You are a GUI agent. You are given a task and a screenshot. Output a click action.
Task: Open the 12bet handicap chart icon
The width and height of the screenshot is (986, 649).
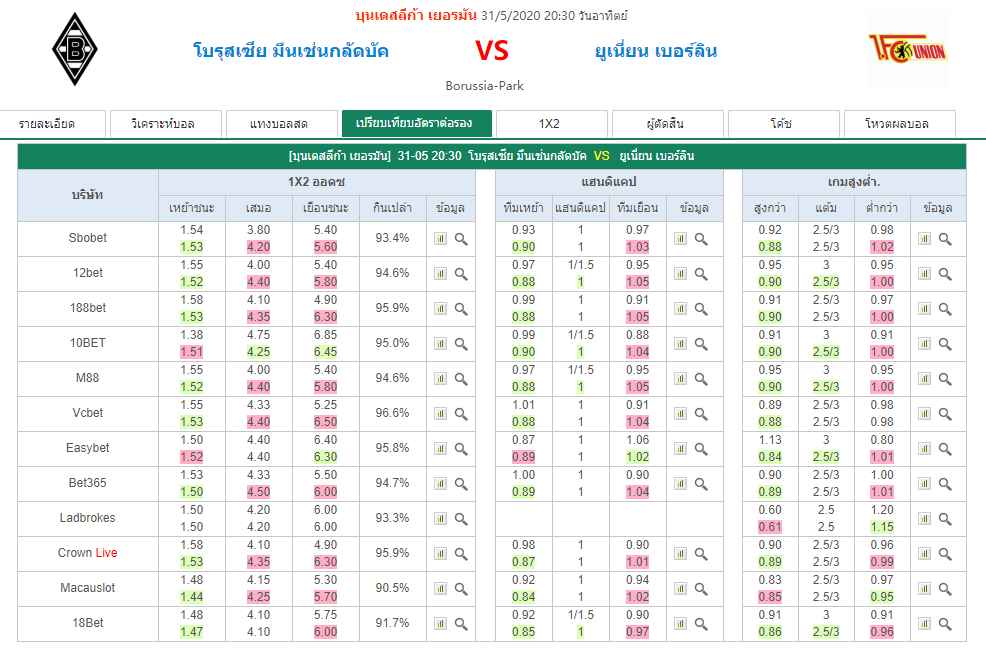tap(680, 274)
